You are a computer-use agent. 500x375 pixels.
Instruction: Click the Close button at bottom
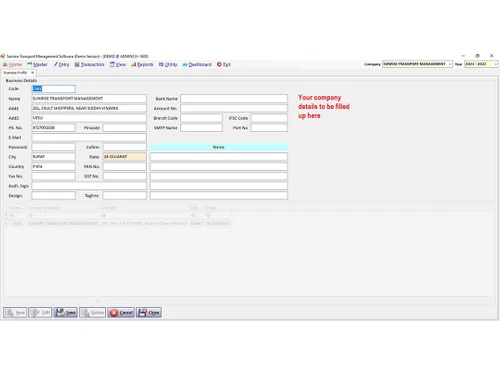click(x=149, y=312)
